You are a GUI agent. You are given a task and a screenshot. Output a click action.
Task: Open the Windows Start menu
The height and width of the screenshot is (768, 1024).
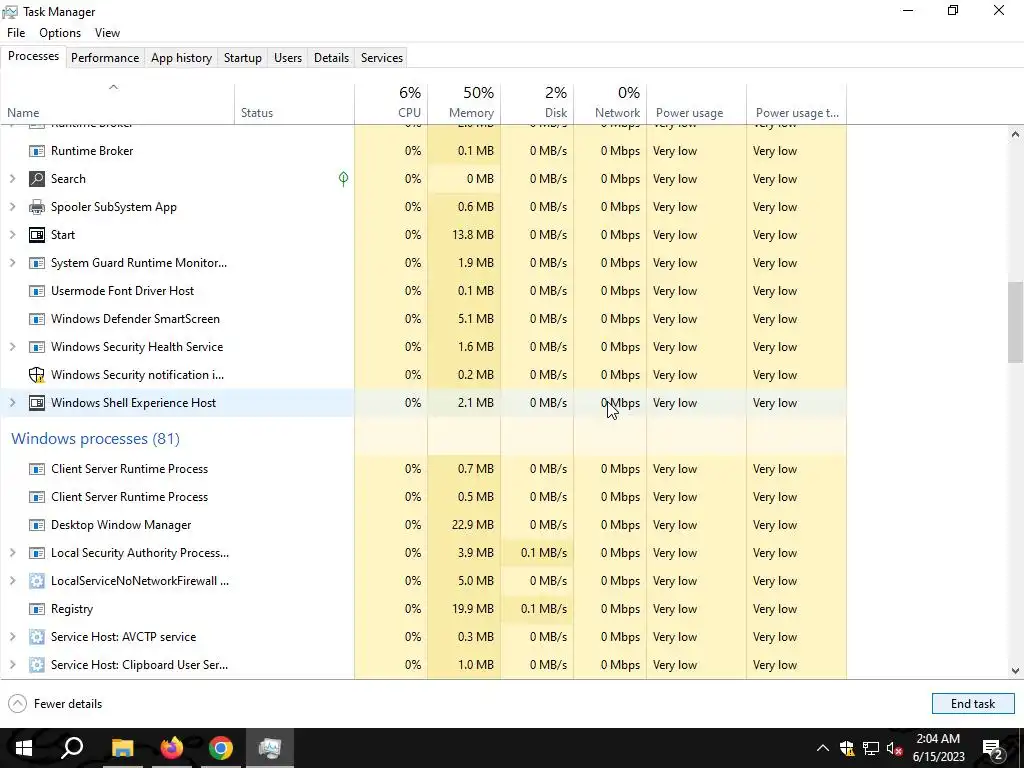tap(24, 748)
